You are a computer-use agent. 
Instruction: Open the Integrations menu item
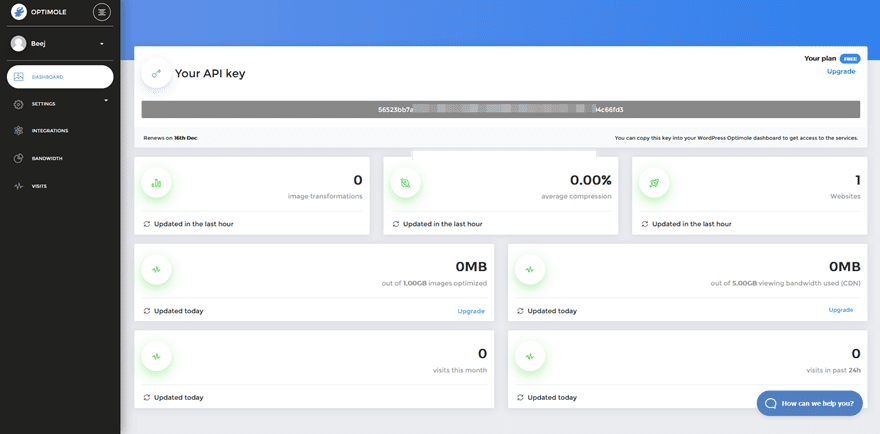49,131
